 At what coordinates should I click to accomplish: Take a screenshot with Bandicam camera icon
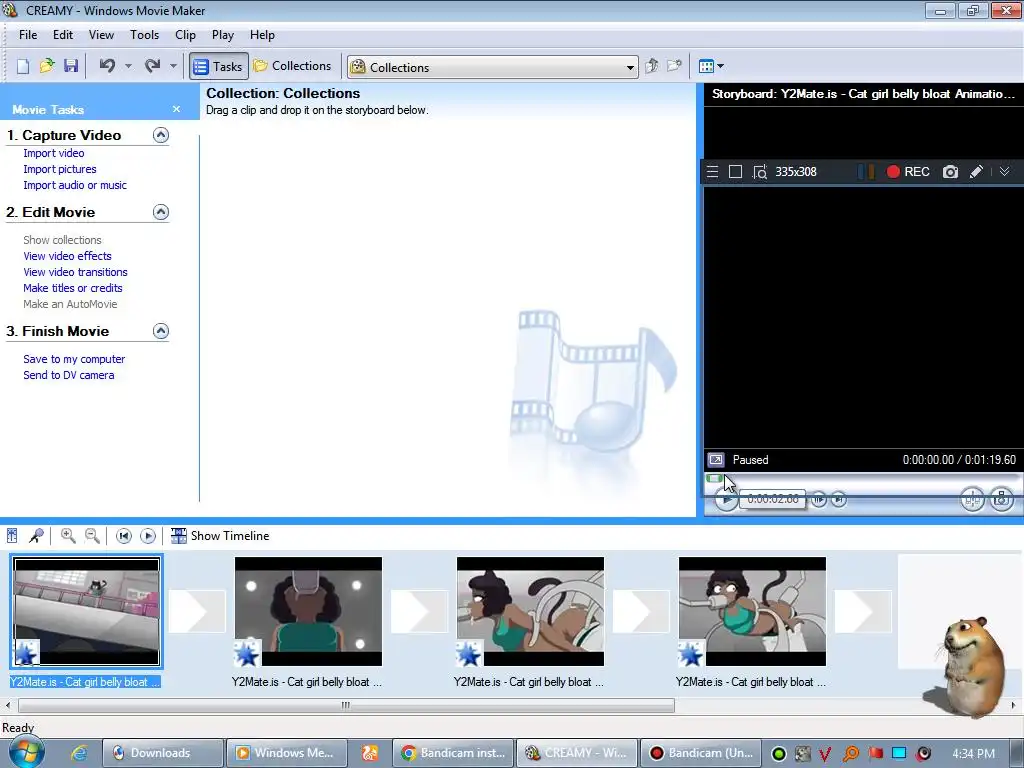pos(950,172)
